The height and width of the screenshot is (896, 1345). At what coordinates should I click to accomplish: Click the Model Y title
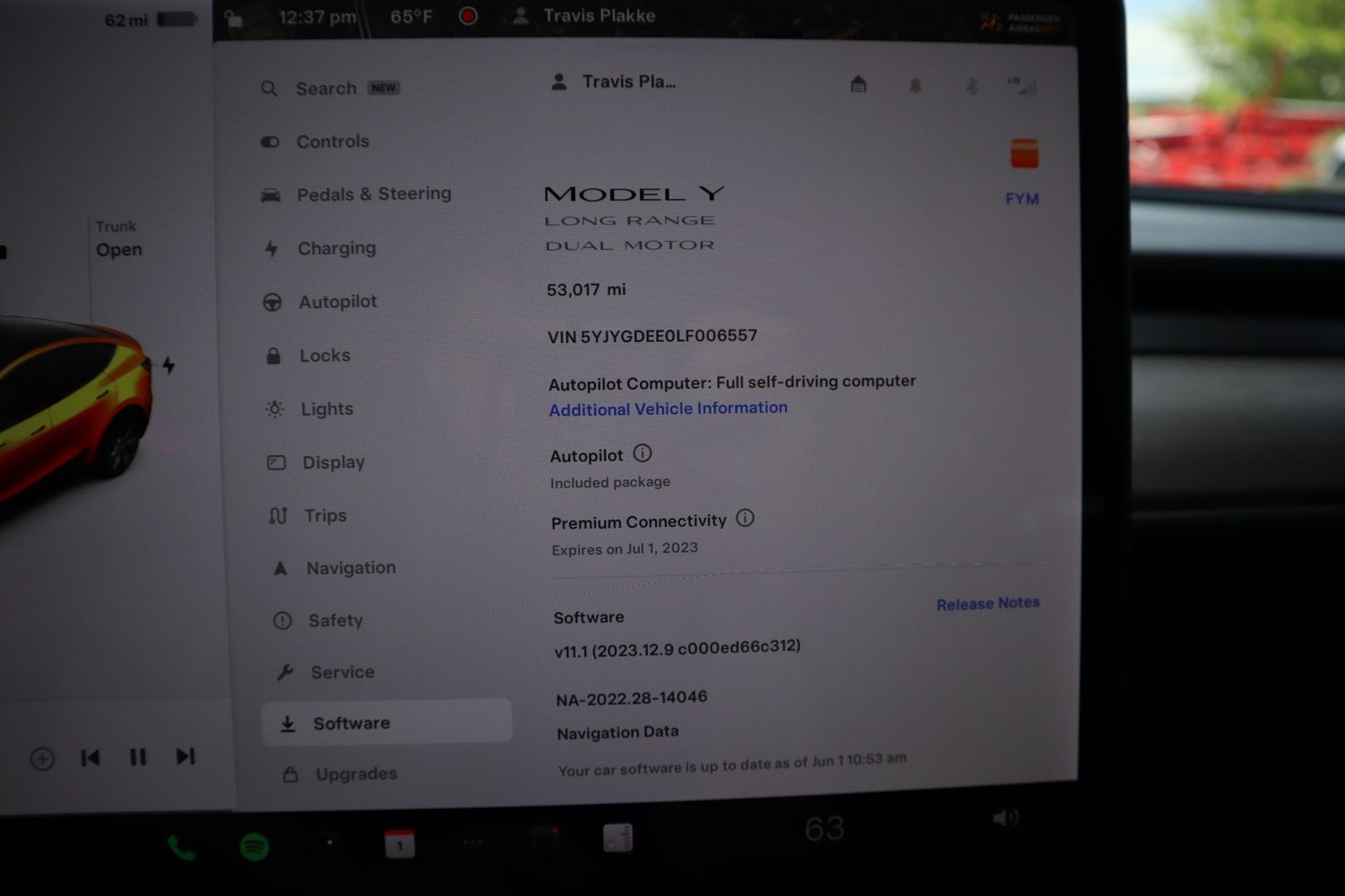(x=634, y=194)
